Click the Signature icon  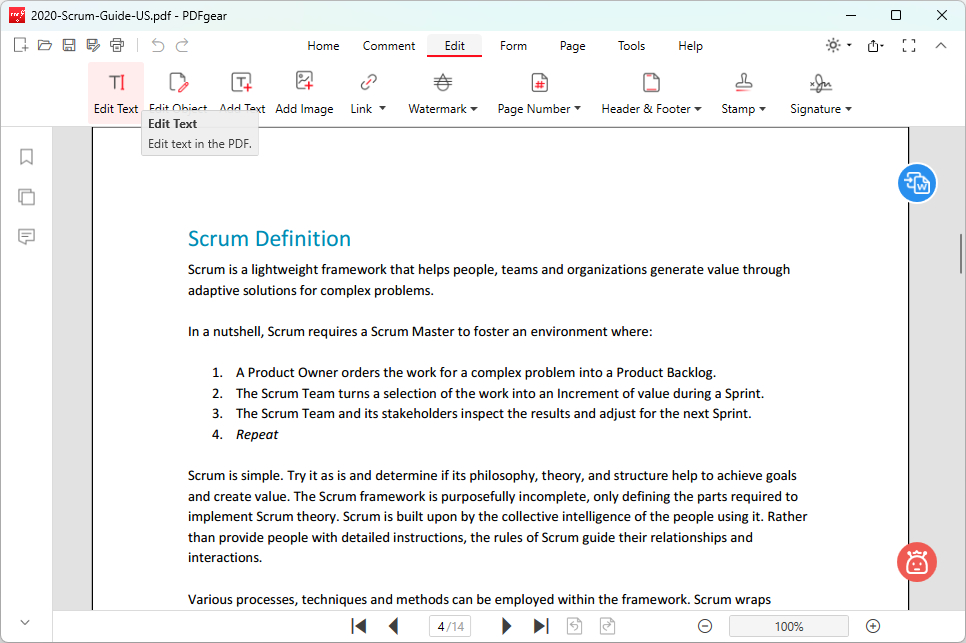(821, 82)
